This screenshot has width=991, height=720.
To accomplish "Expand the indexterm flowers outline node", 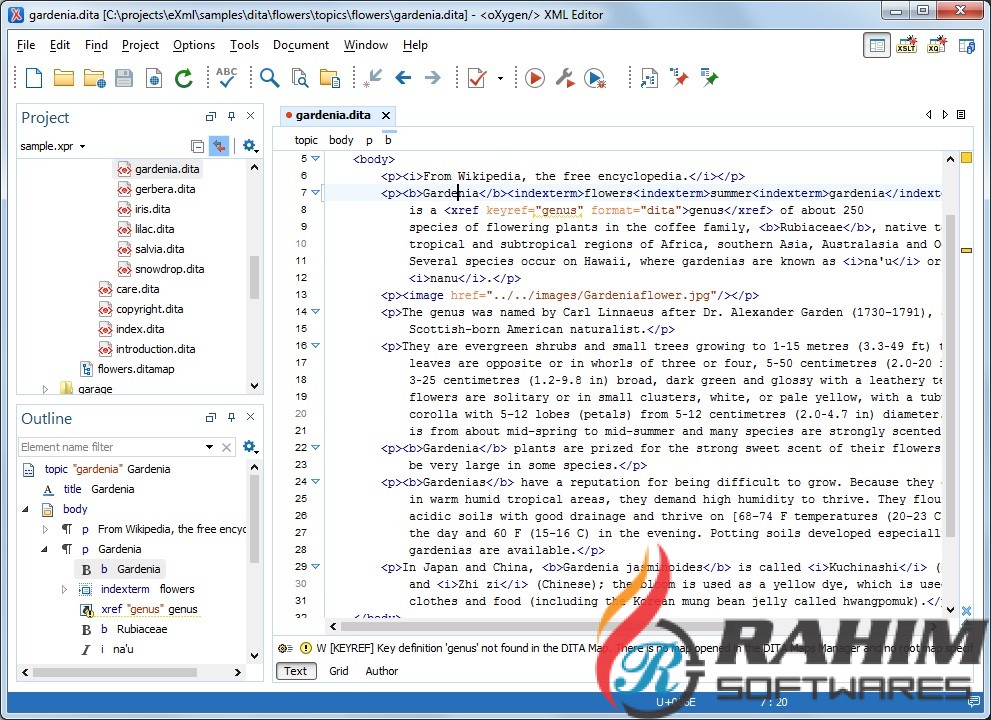I will [x=64, y=589].
